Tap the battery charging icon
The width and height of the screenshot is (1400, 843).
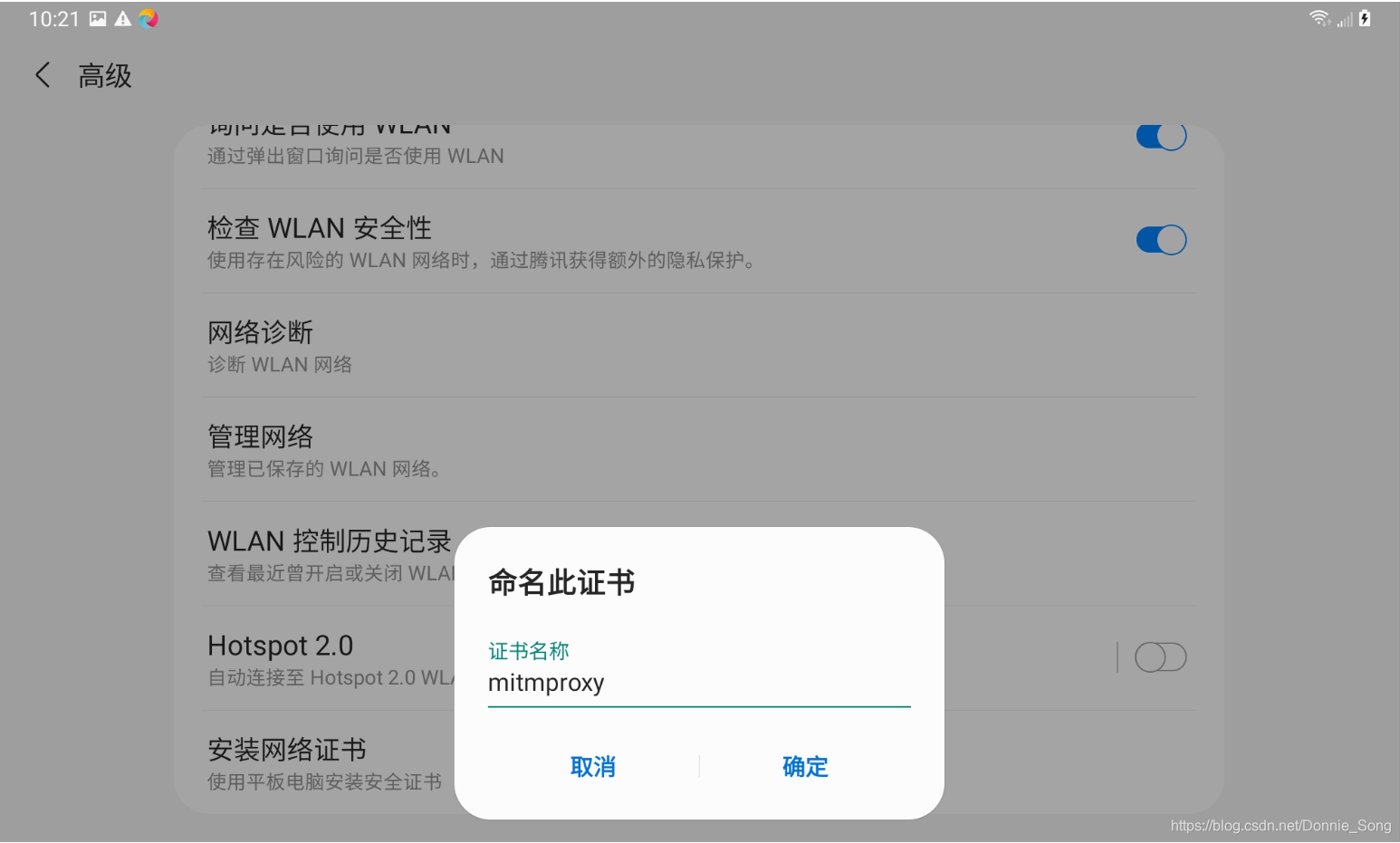coord(1363,17)
